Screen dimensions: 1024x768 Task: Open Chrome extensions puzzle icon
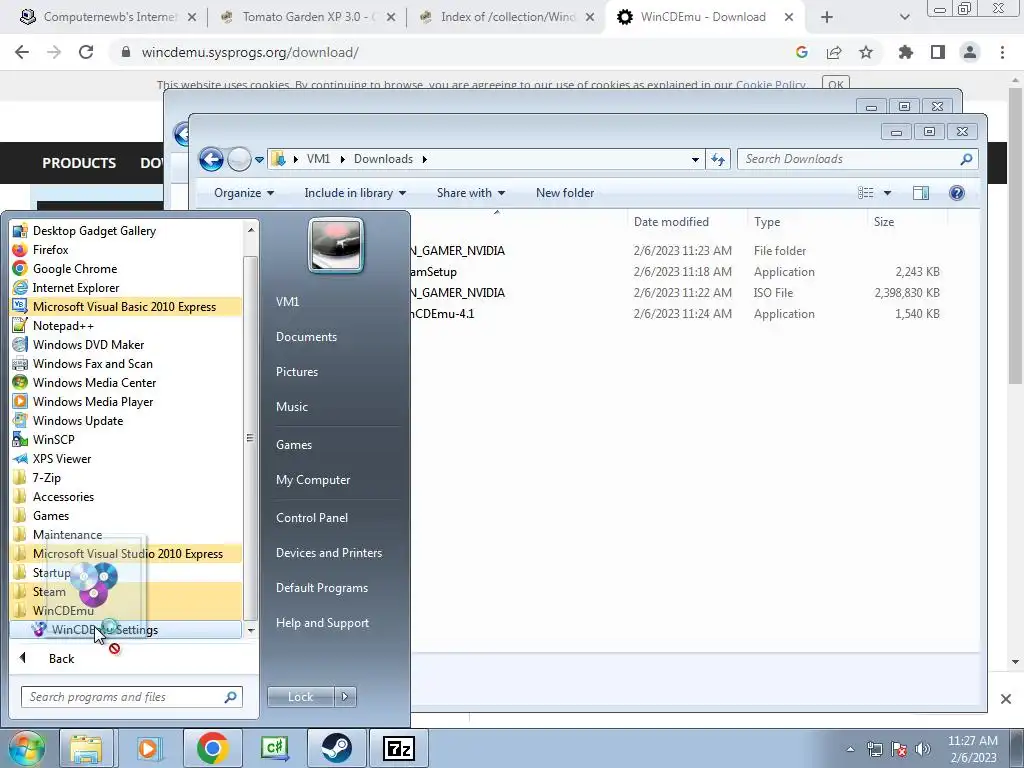tap(905, 52)
